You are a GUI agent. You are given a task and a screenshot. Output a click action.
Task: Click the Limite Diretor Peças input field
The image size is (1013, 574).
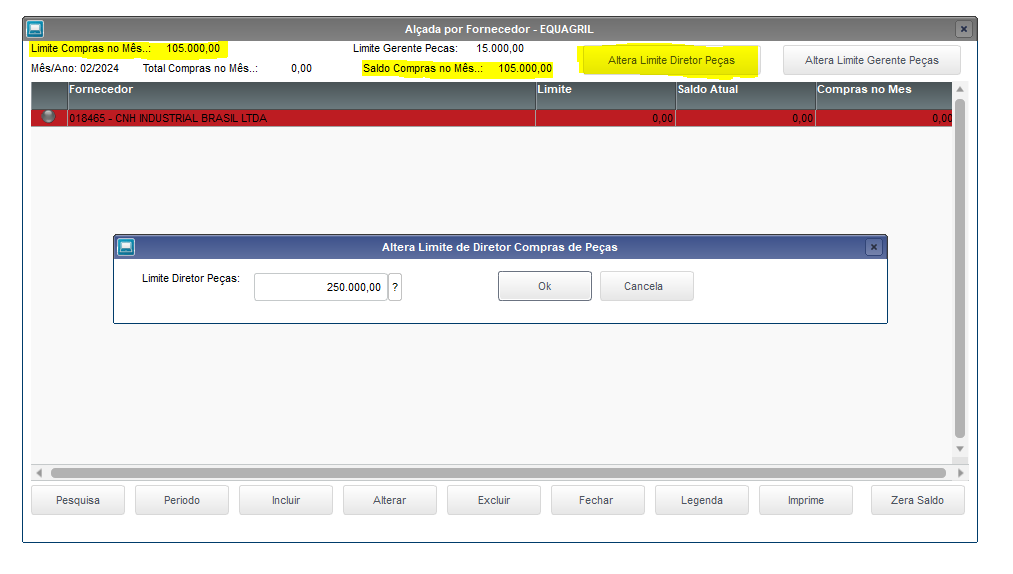(321, 287)
